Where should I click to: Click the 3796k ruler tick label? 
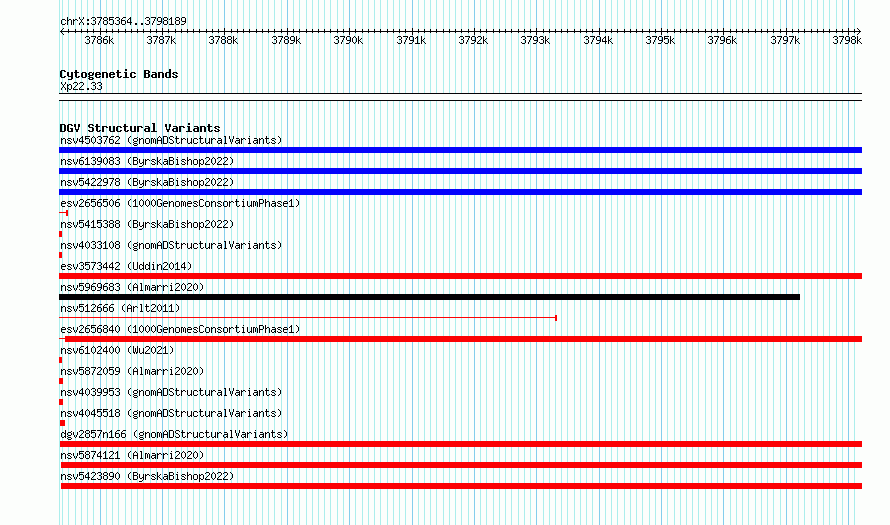(x=722, y=40)
